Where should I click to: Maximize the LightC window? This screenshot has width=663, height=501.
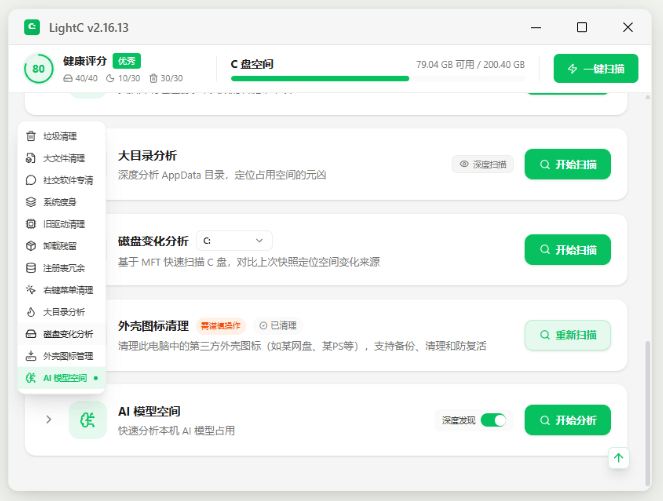click(x=582, y=27)
